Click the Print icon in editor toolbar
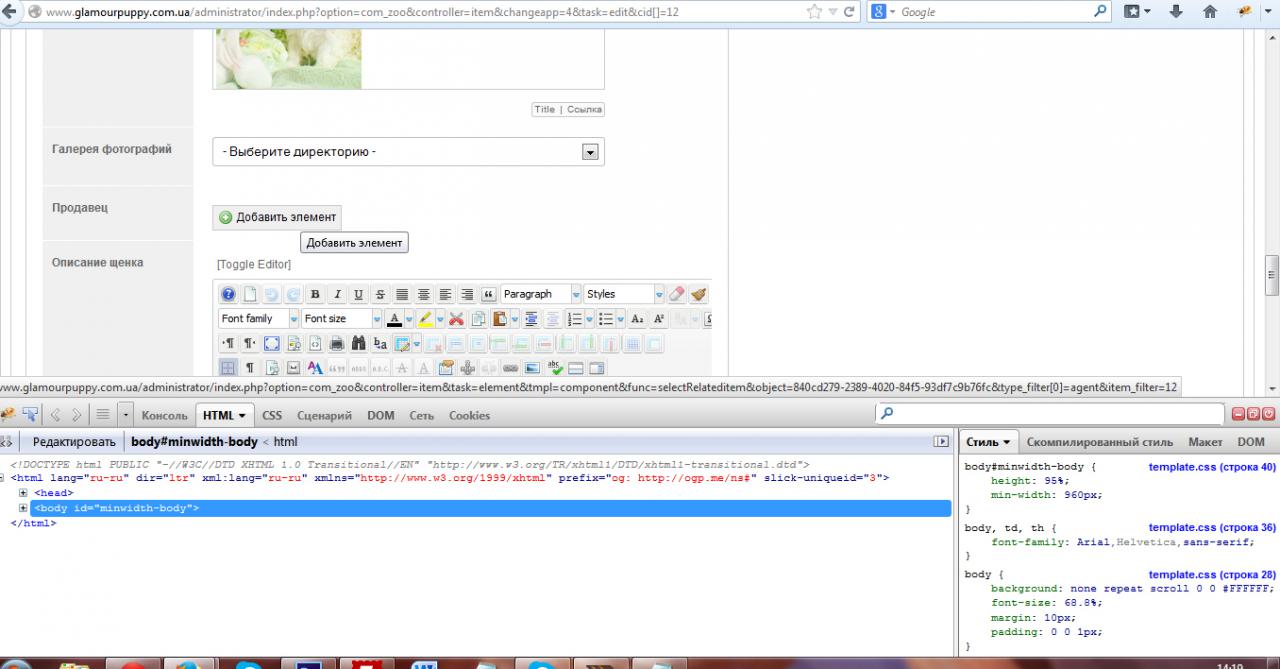 (x=337, y=343)
